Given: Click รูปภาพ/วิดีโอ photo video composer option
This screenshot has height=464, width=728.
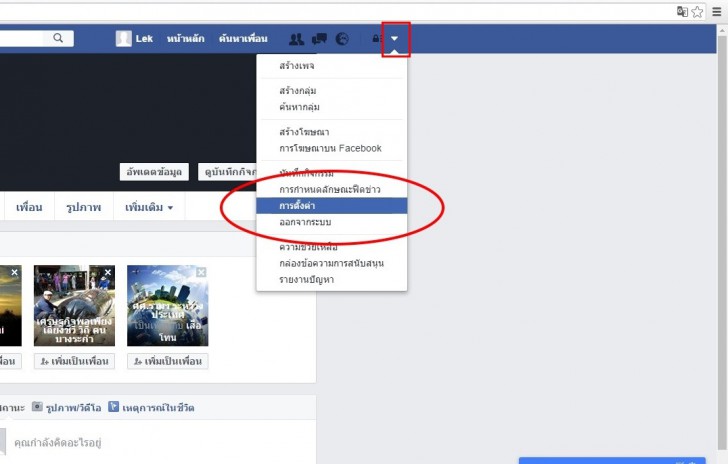Looking at the screenshot, I should click(66, 407).
